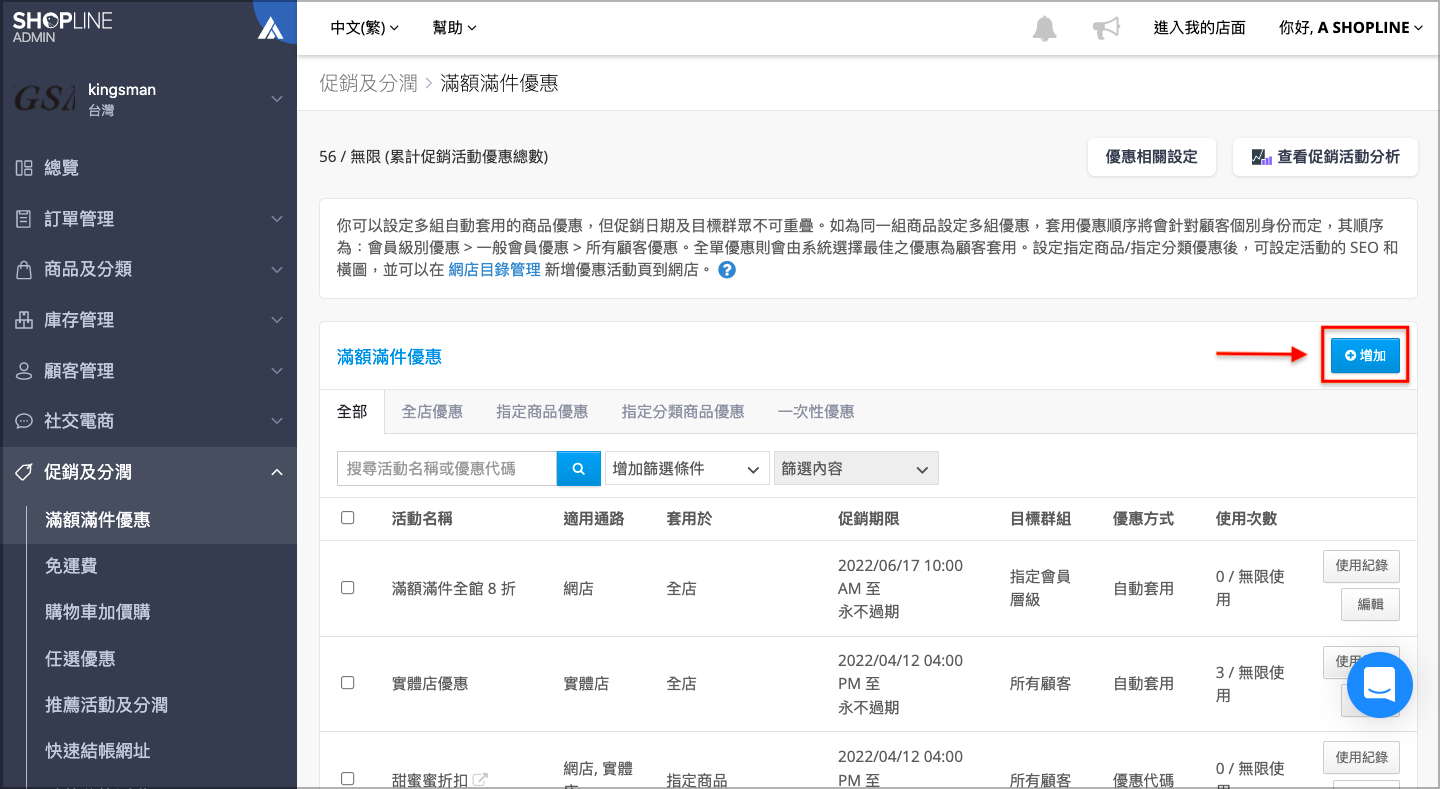Tick checkbox for 滿額滿件全館 8 折
The image size is (1440, 789).
348,588
